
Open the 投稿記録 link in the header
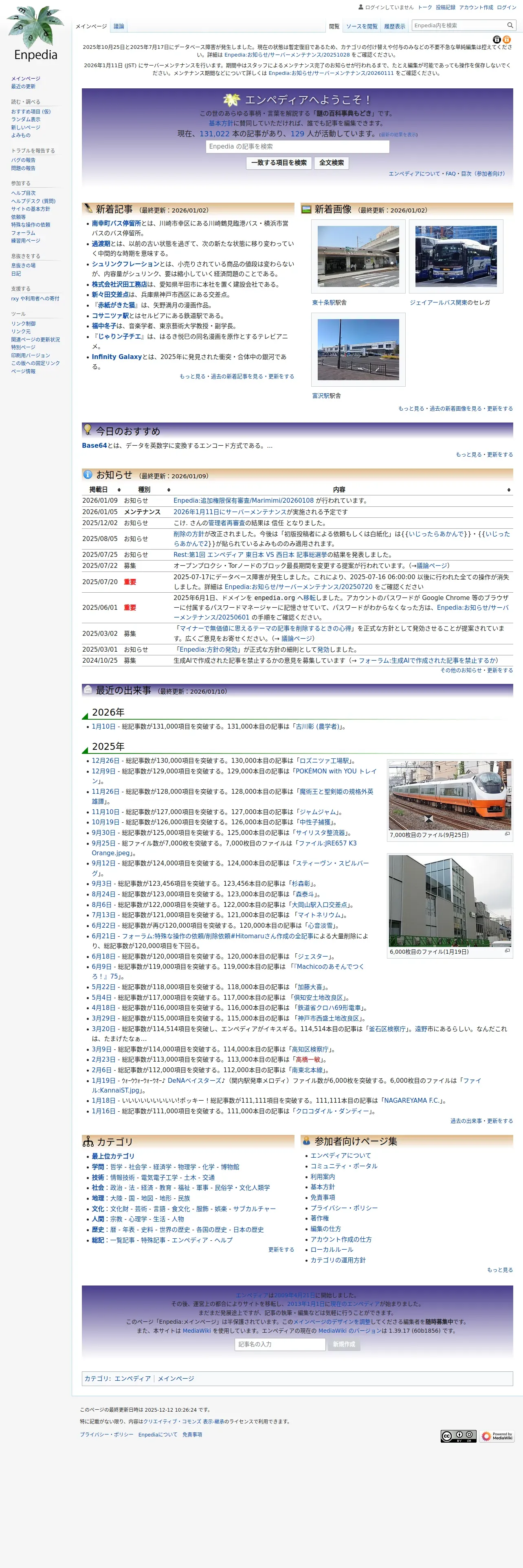[x=446, y=7]
